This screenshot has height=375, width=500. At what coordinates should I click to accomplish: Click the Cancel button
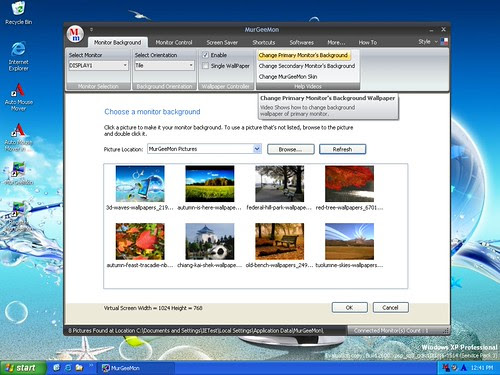tap(390, 307)
